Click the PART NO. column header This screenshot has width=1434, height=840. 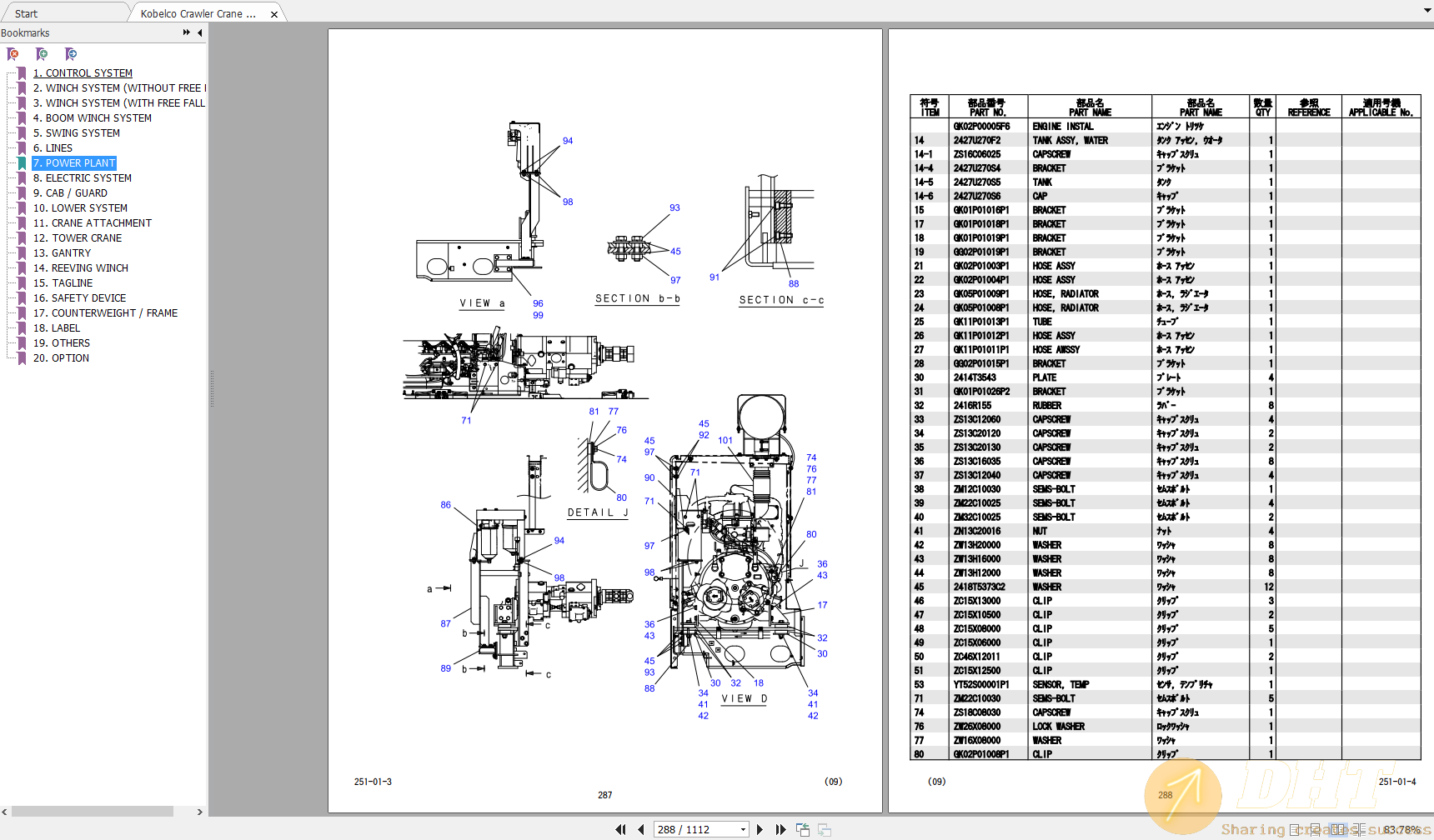click(987, 107)
